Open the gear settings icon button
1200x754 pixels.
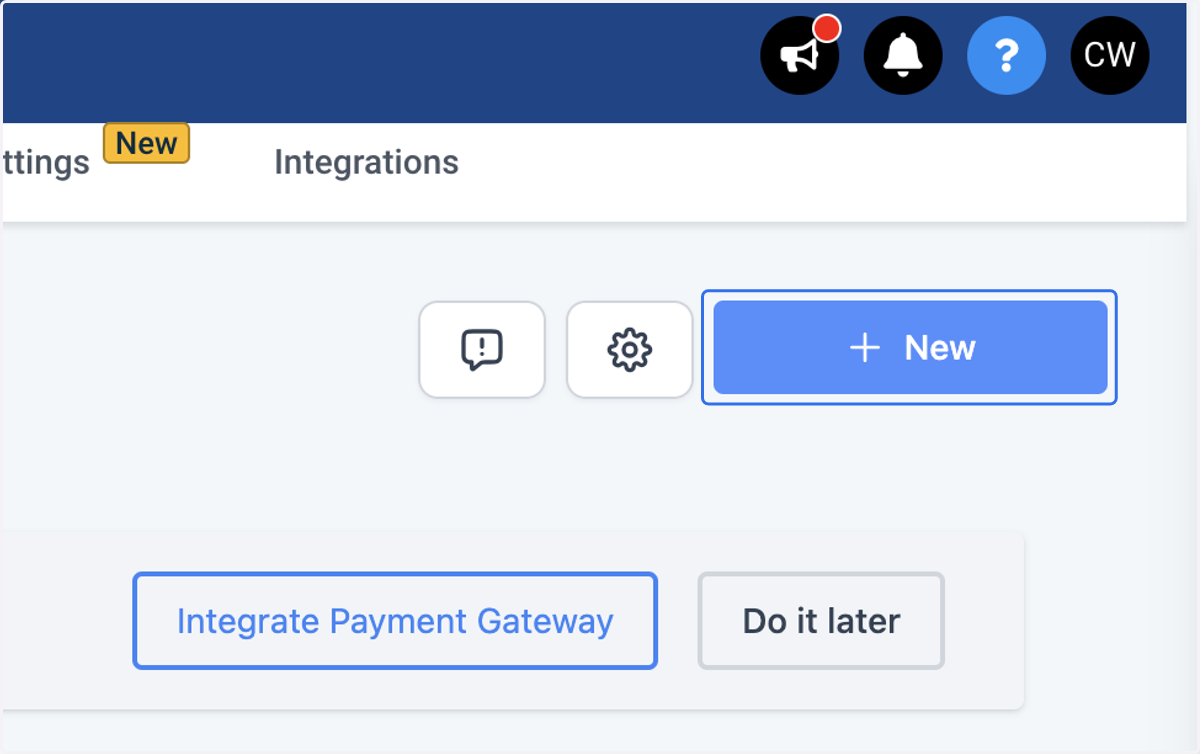[x=630, y=350]
